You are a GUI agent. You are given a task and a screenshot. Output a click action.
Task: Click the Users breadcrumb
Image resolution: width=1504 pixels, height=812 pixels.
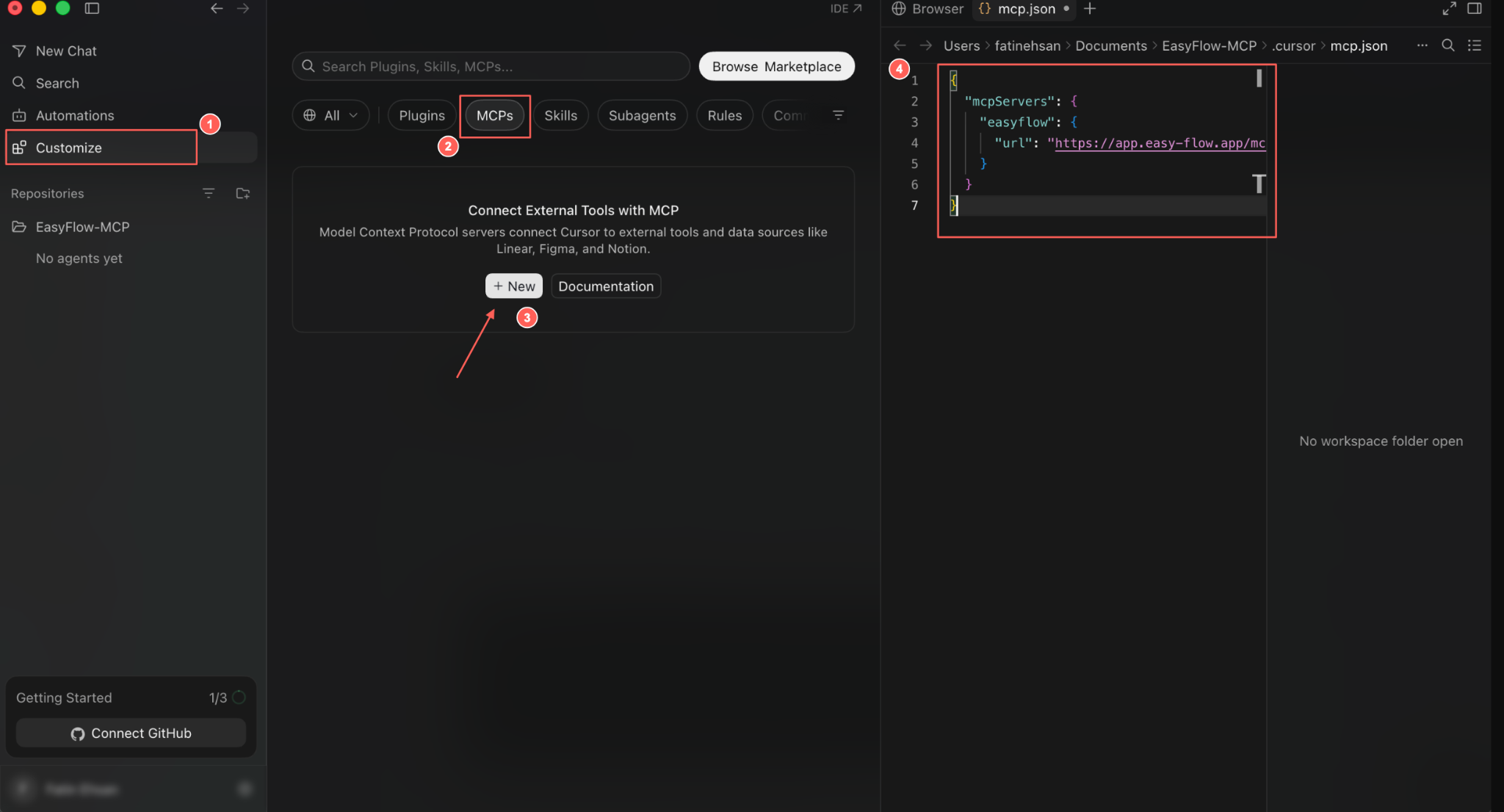[961, 46]
